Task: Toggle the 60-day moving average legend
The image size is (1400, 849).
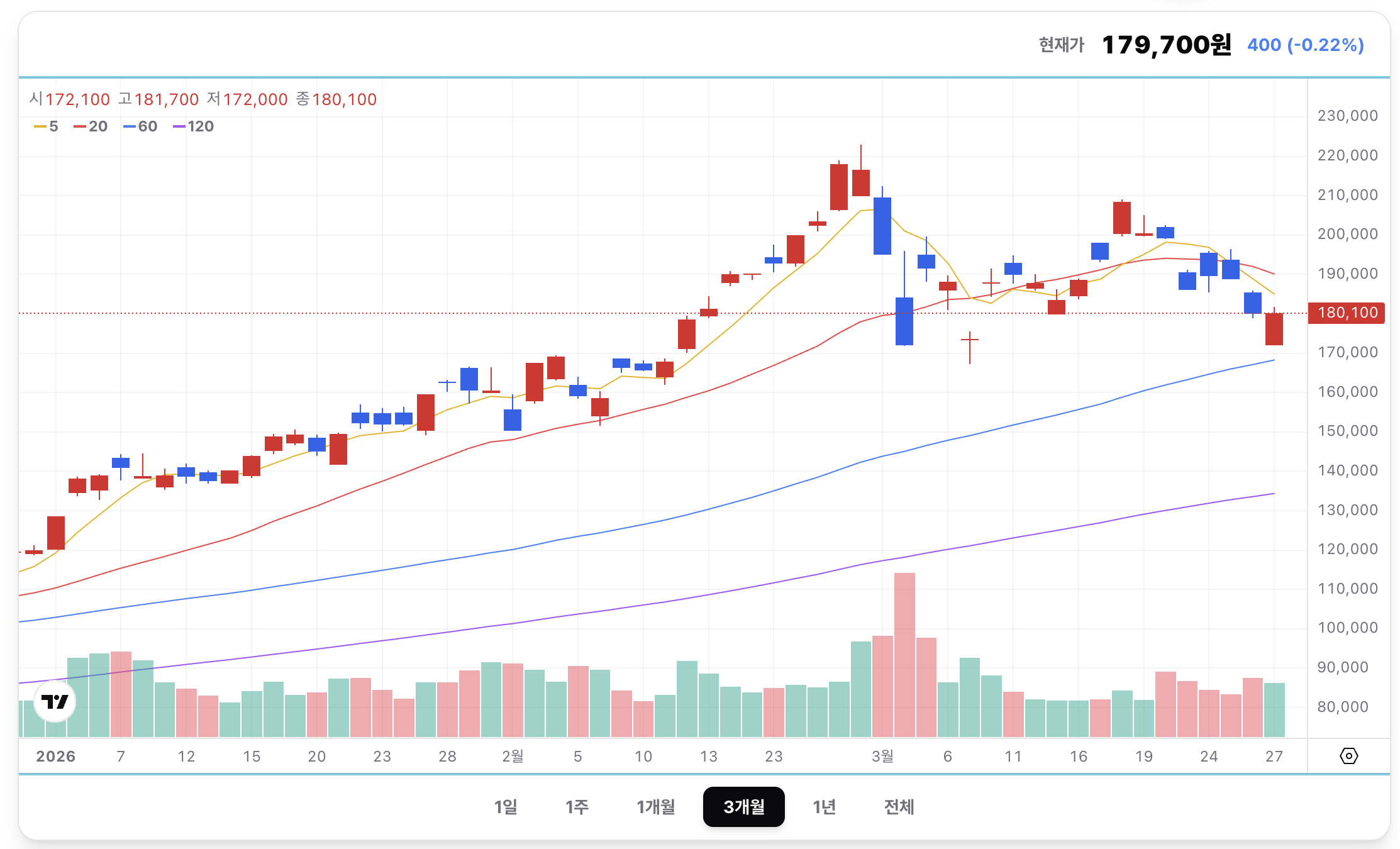Action: coord(141,126)
